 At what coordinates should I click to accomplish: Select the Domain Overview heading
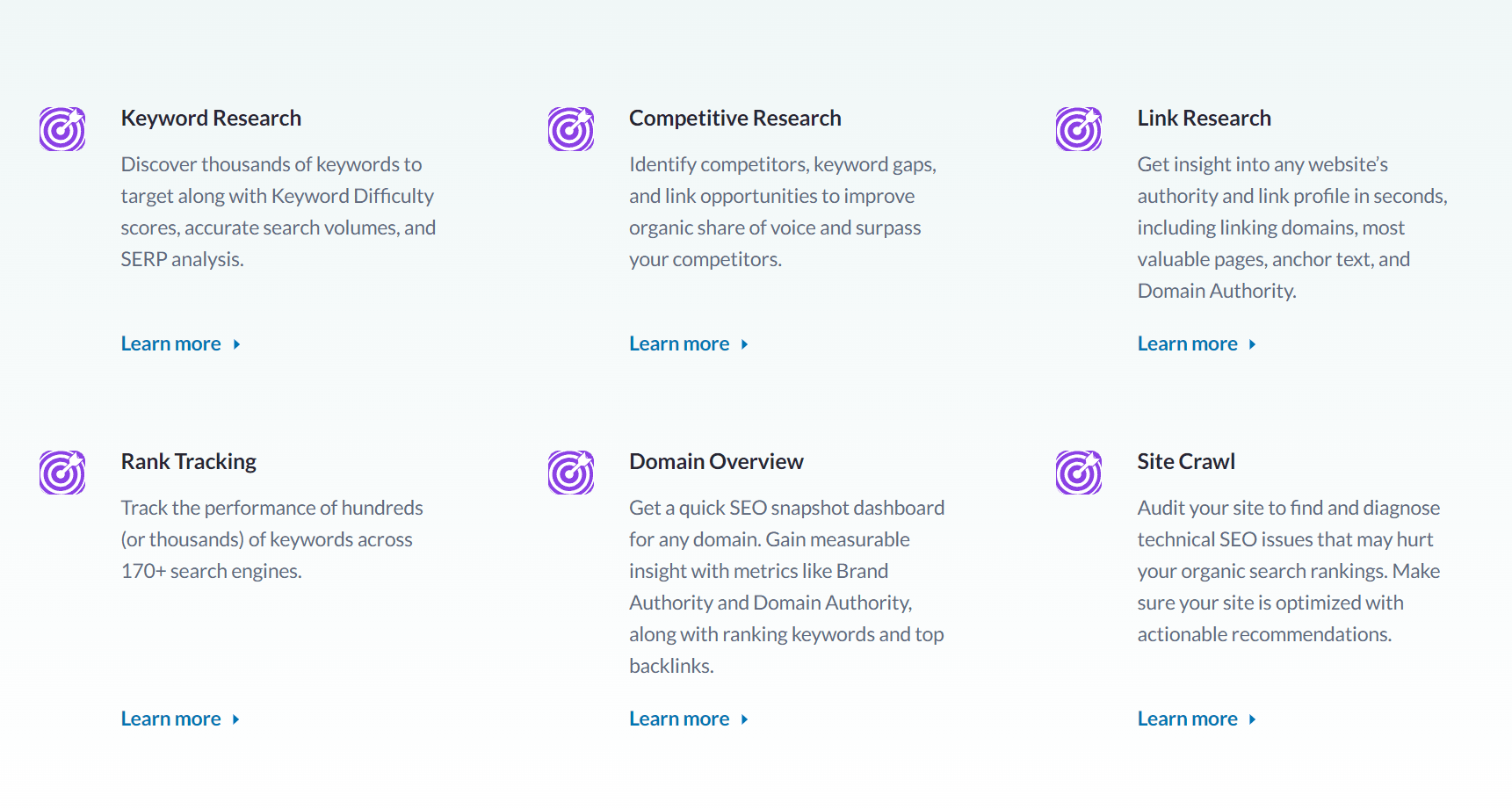click(x=716, y=462)
